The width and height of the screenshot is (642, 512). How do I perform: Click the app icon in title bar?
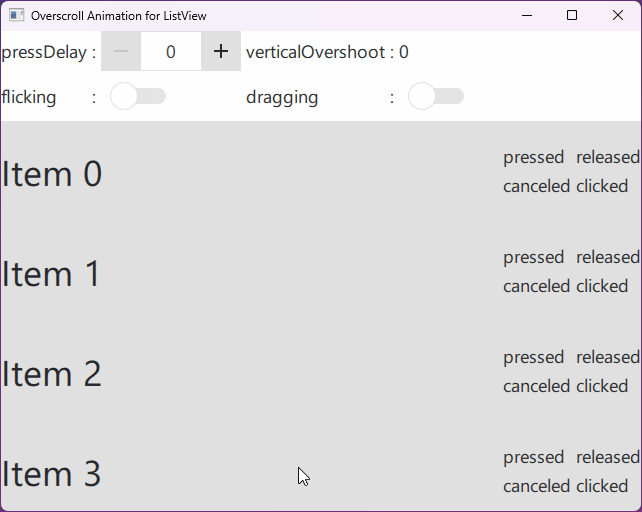pos(16,15)
